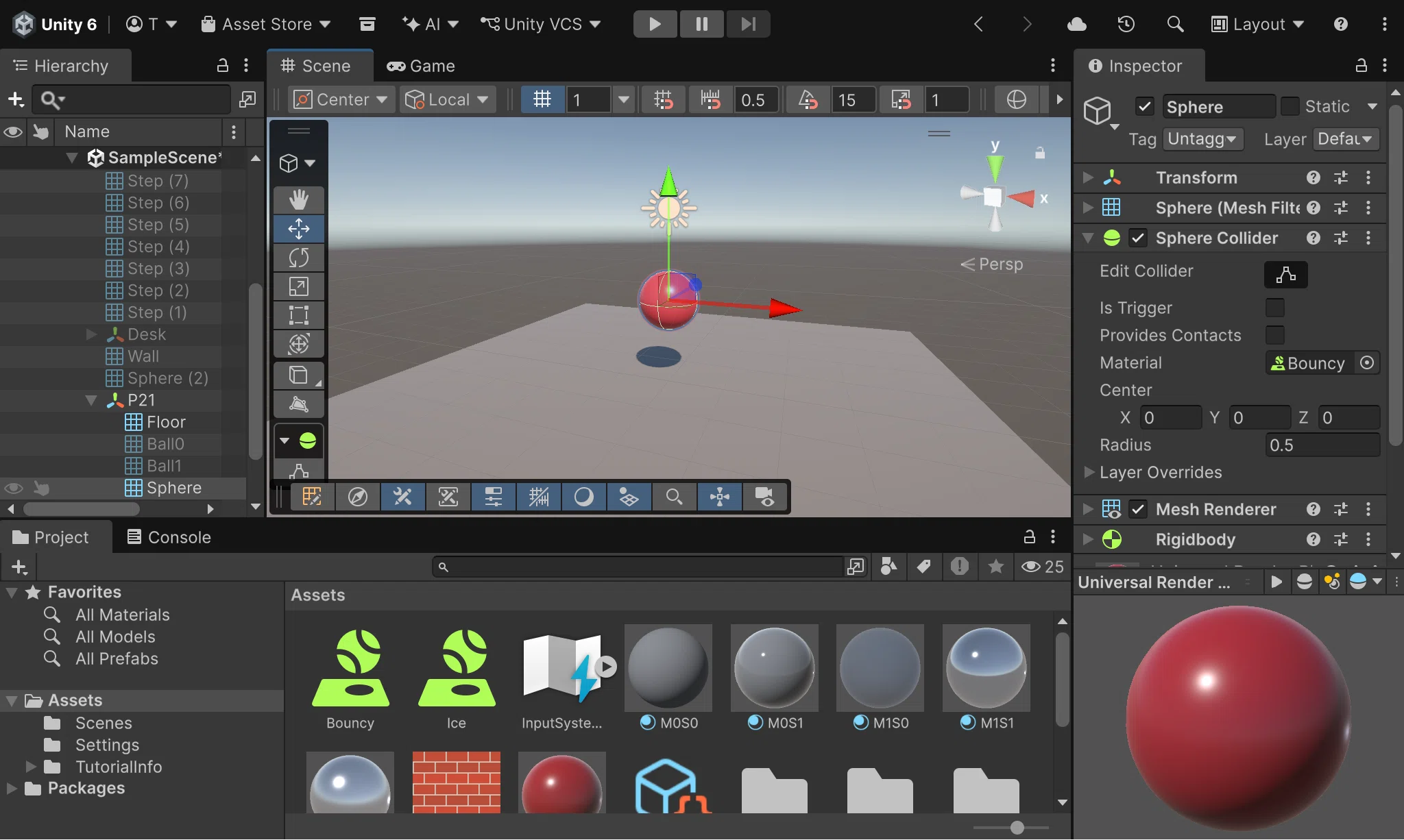1404x840 pixels.
Task: Click the scene camera settings icon
Action: click(764, 497)
